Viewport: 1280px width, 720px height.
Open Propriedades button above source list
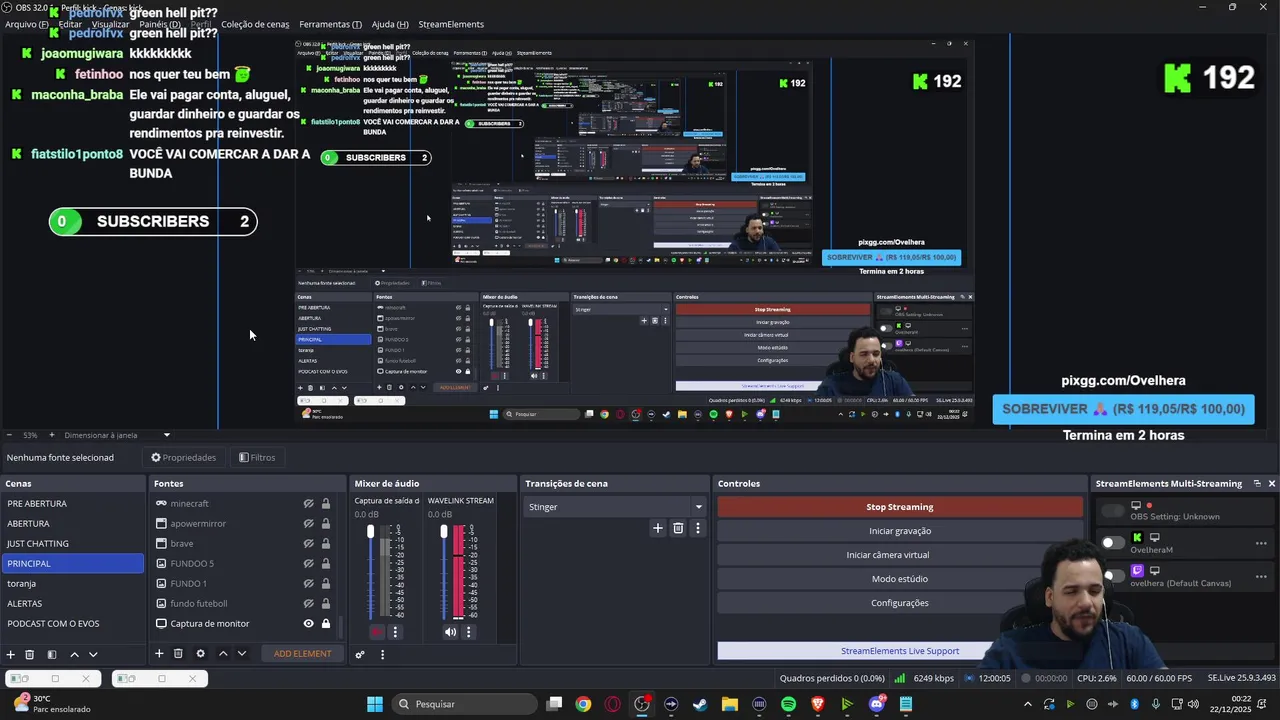point(183,457)
